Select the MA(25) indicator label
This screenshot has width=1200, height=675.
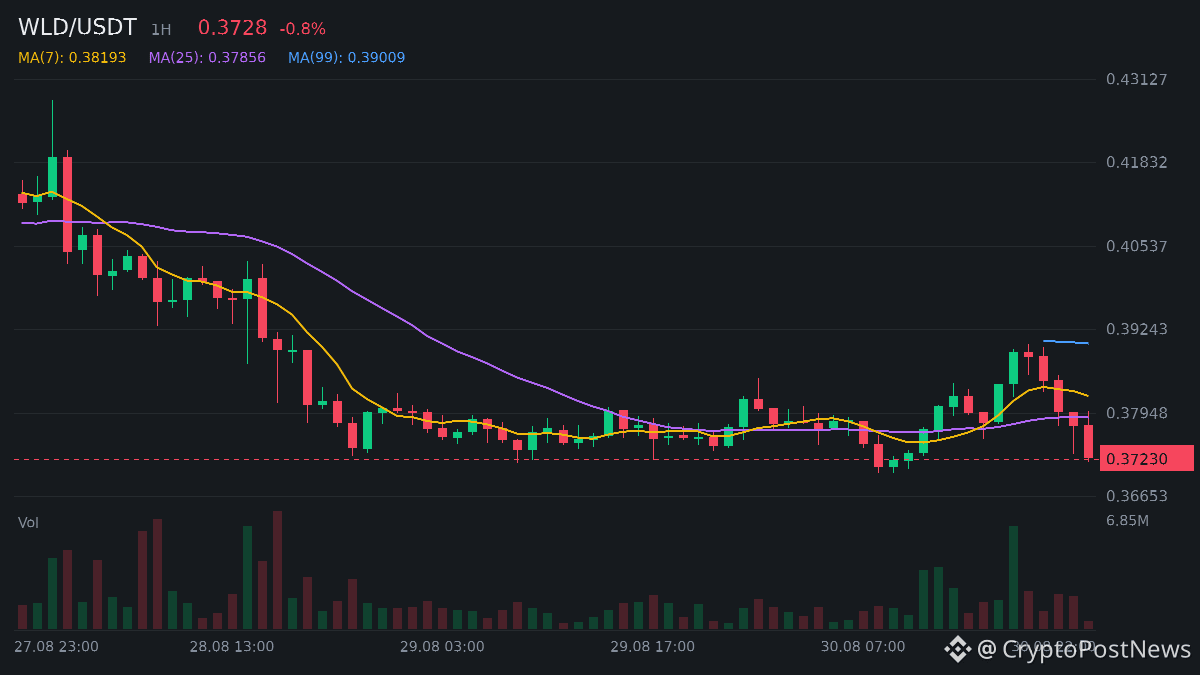coord(207,58)
